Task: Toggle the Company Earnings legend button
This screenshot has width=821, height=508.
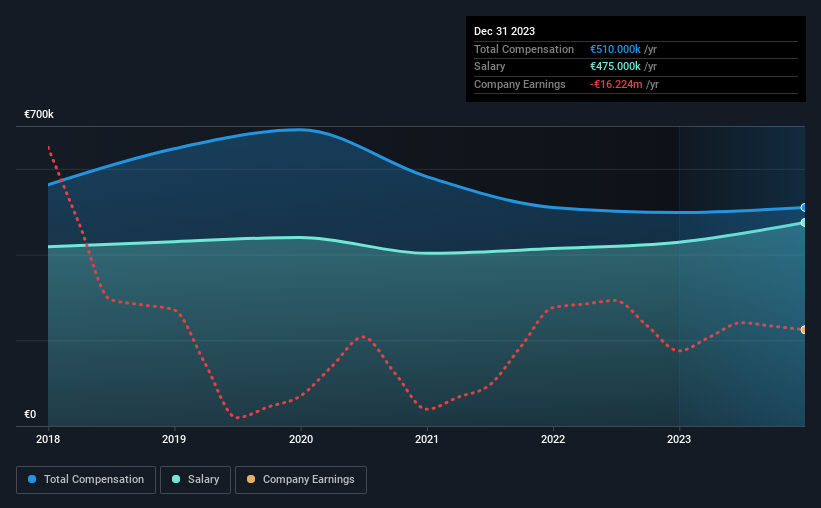Action: click(x=301, y=480)
